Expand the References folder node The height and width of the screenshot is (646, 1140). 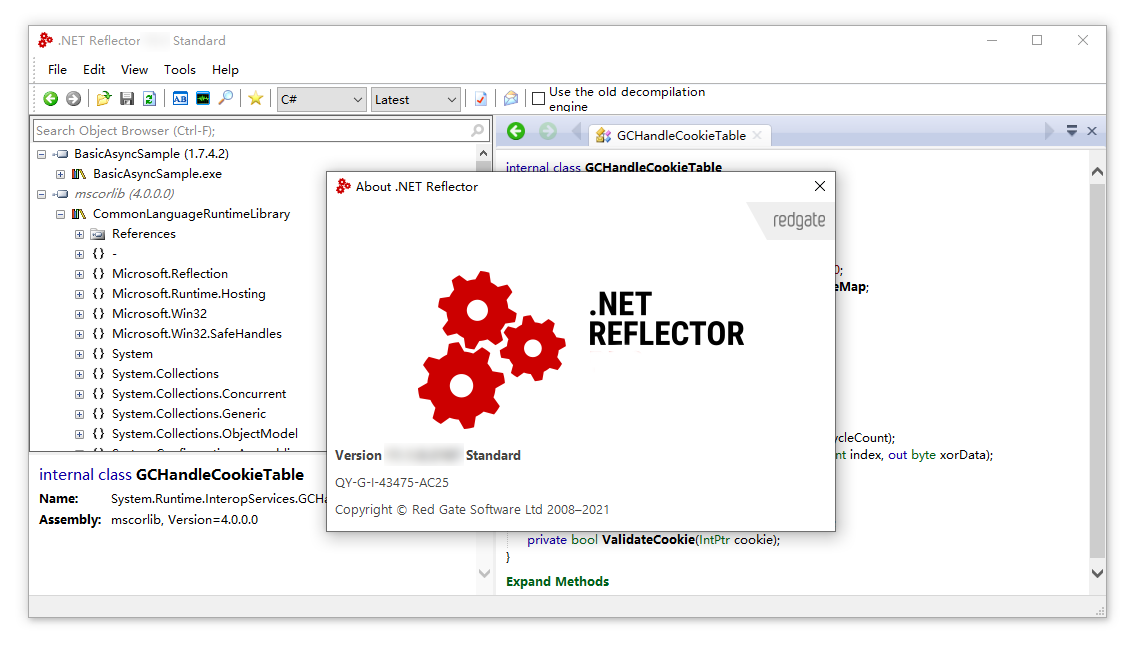click(79, 234)
